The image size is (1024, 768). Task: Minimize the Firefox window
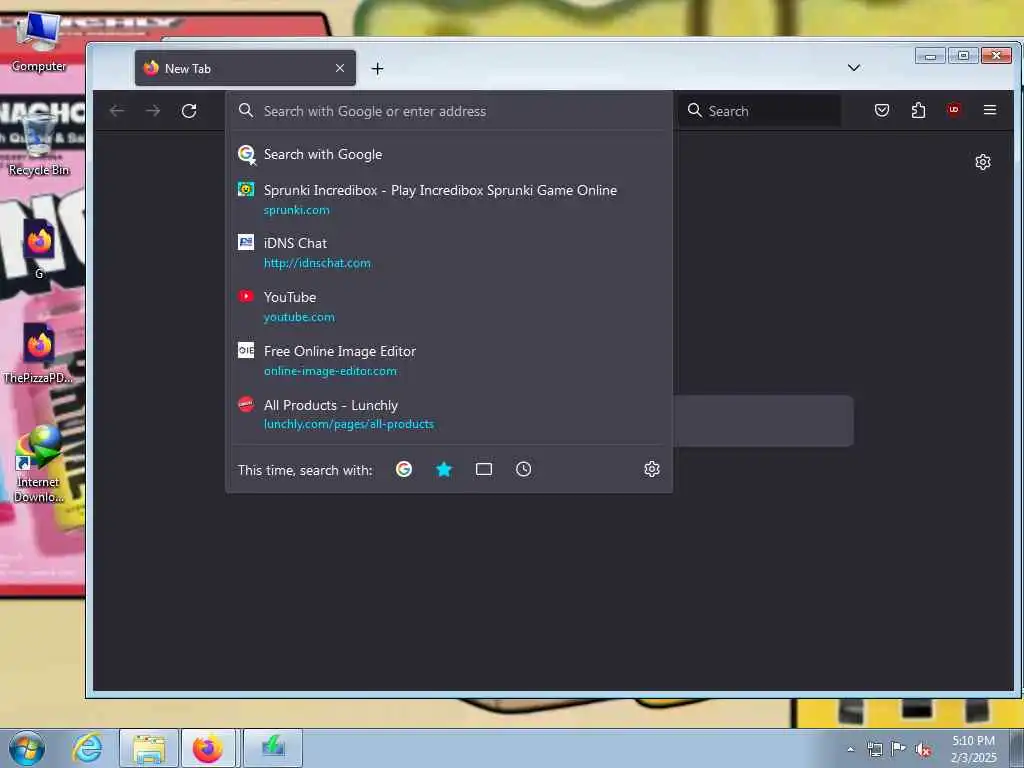[x=930, y=56]
